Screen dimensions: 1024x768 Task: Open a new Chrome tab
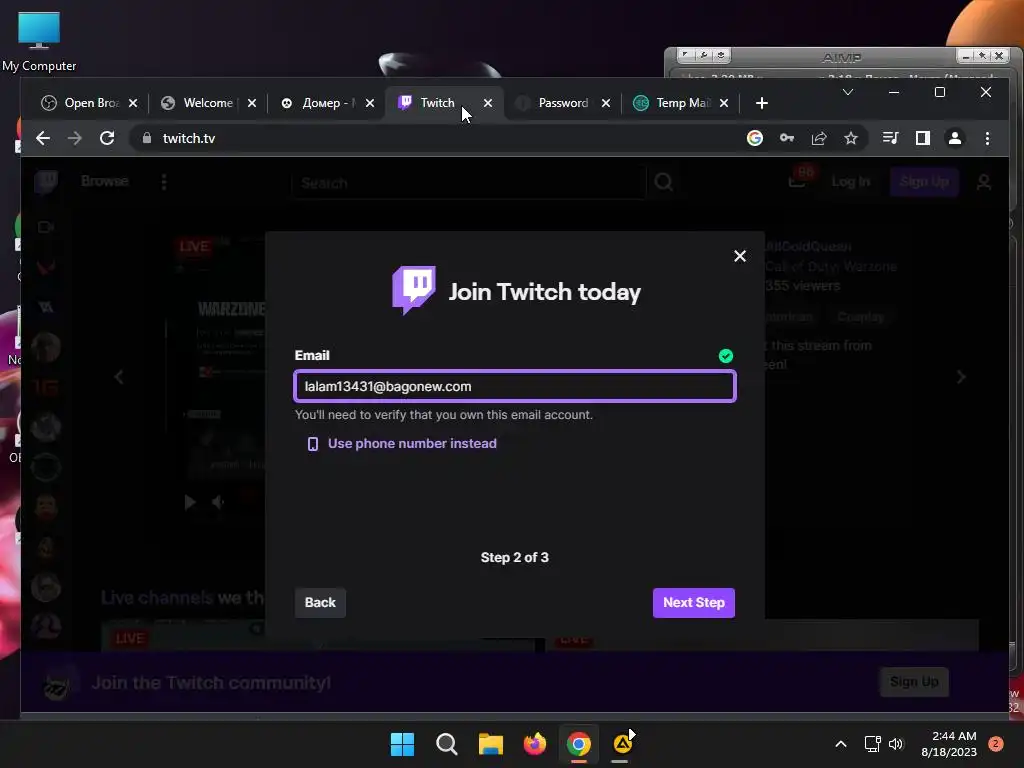click(761, 103)
